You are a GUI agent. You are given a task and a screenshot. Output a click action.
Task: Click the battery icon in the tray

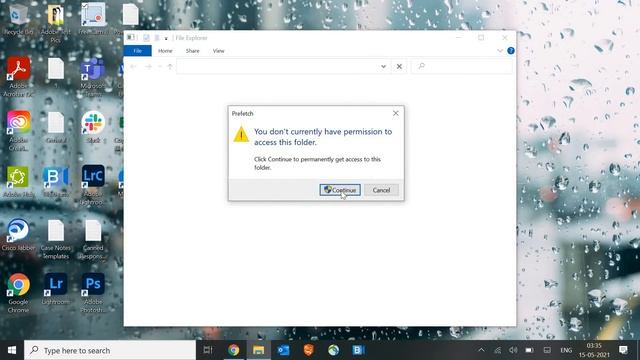pyautogui.click(x=529, y=350)
